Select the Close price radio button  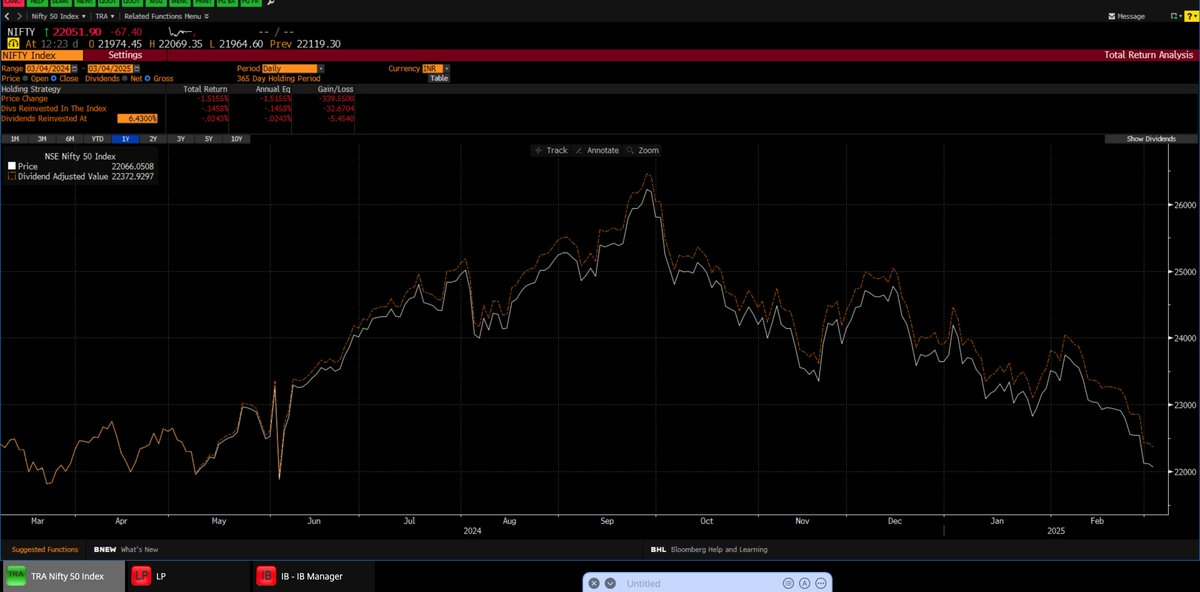56,78
